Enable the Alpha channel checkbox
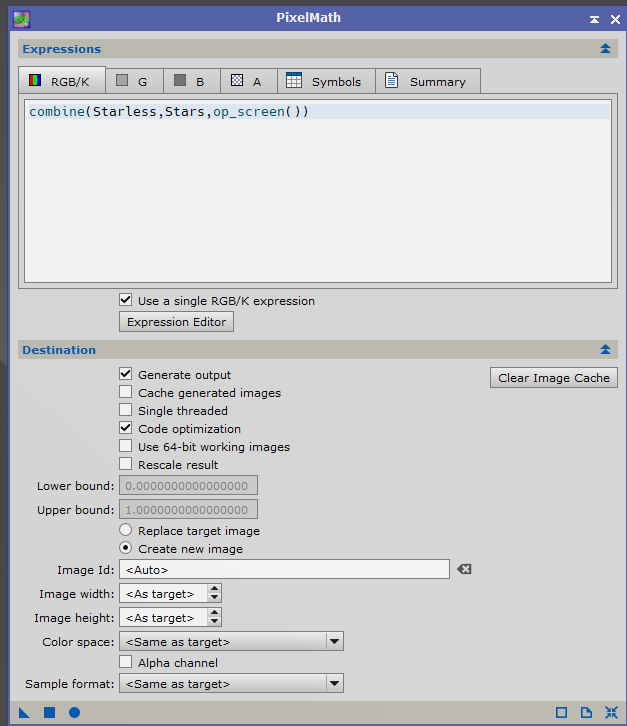This screenshot has height=726, width=627. [x=125, y=662]
